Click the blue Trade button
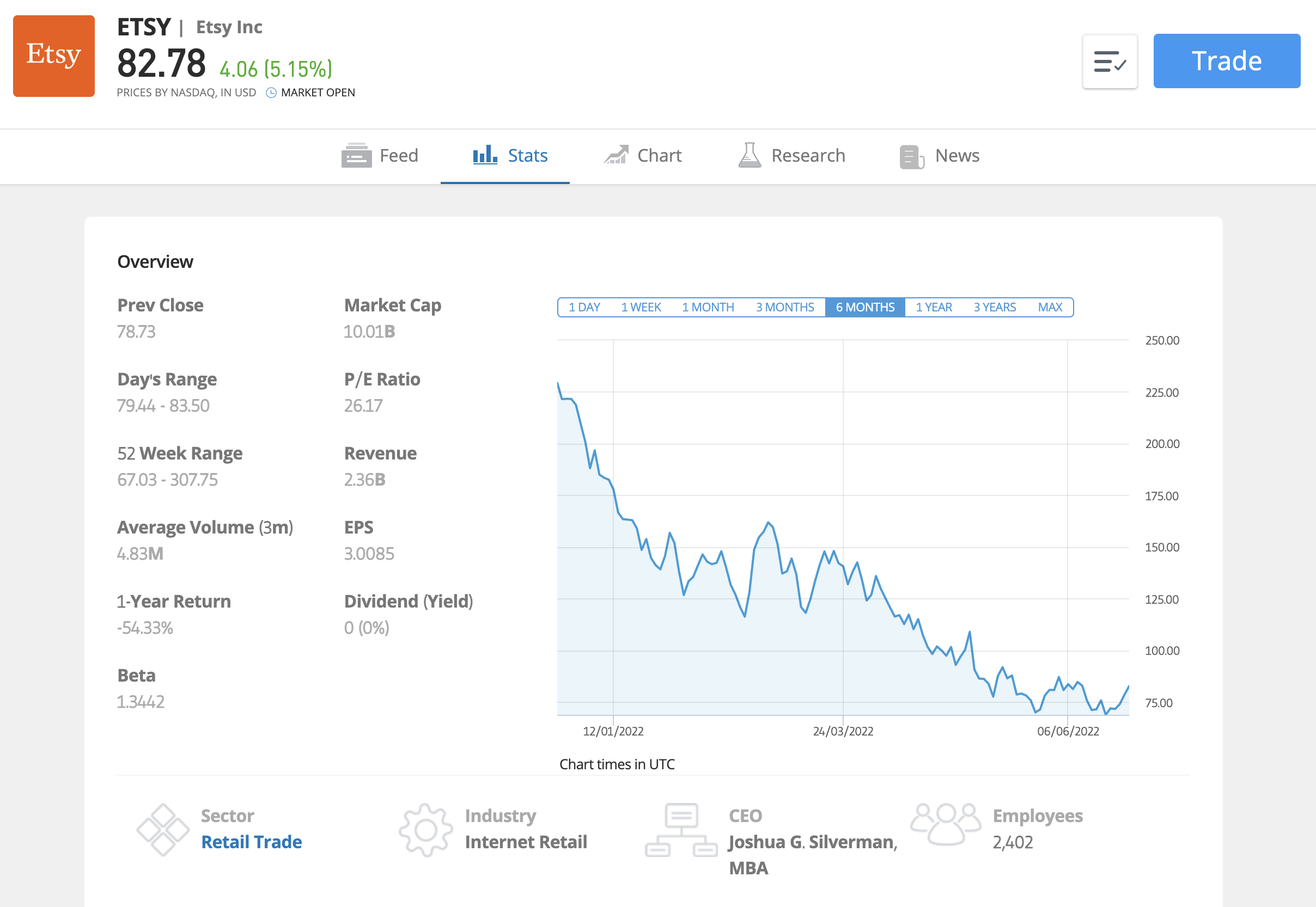 click(1227, 61)
